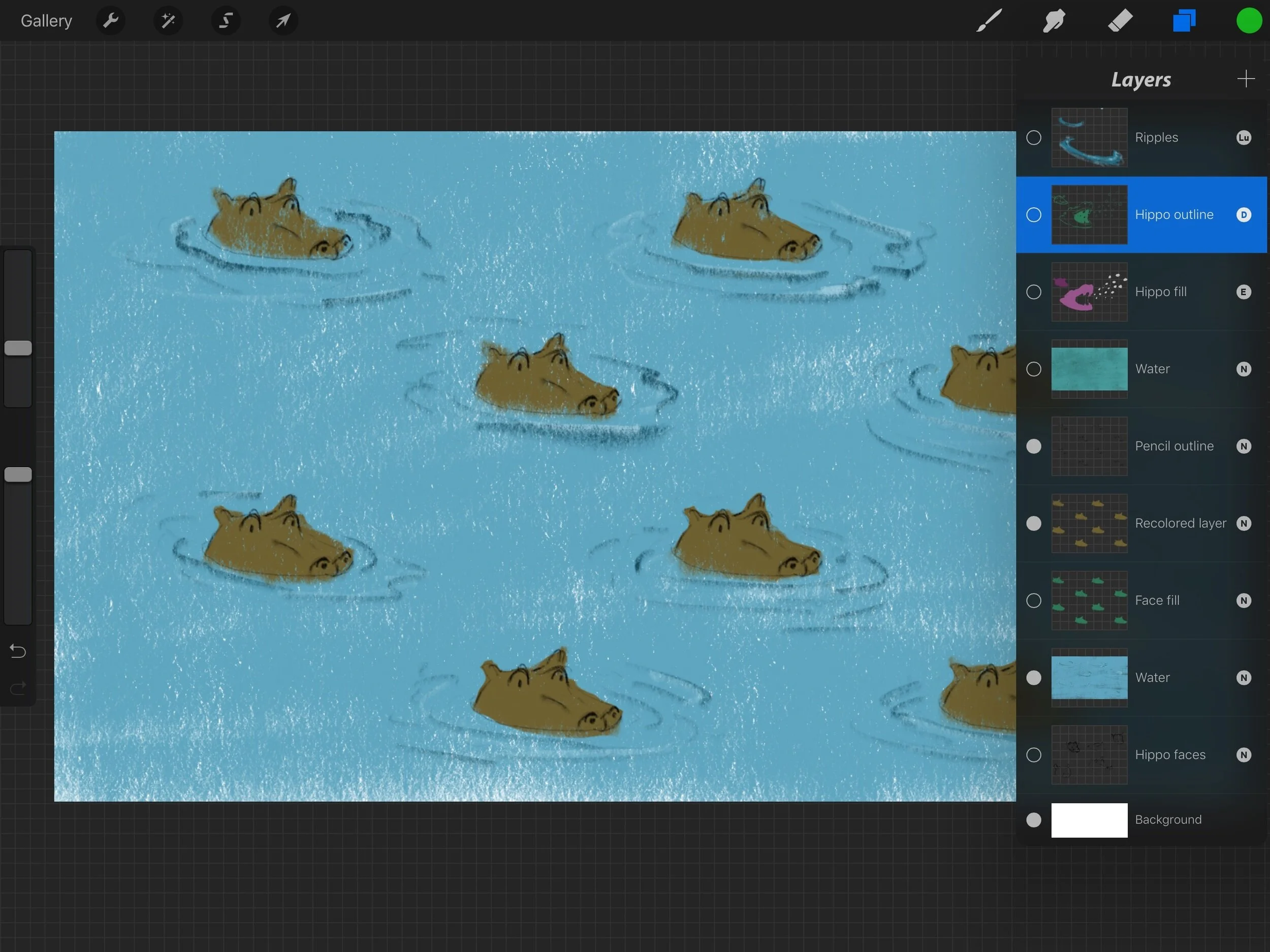Open the green active color swatch

[x=1249, y=21]
